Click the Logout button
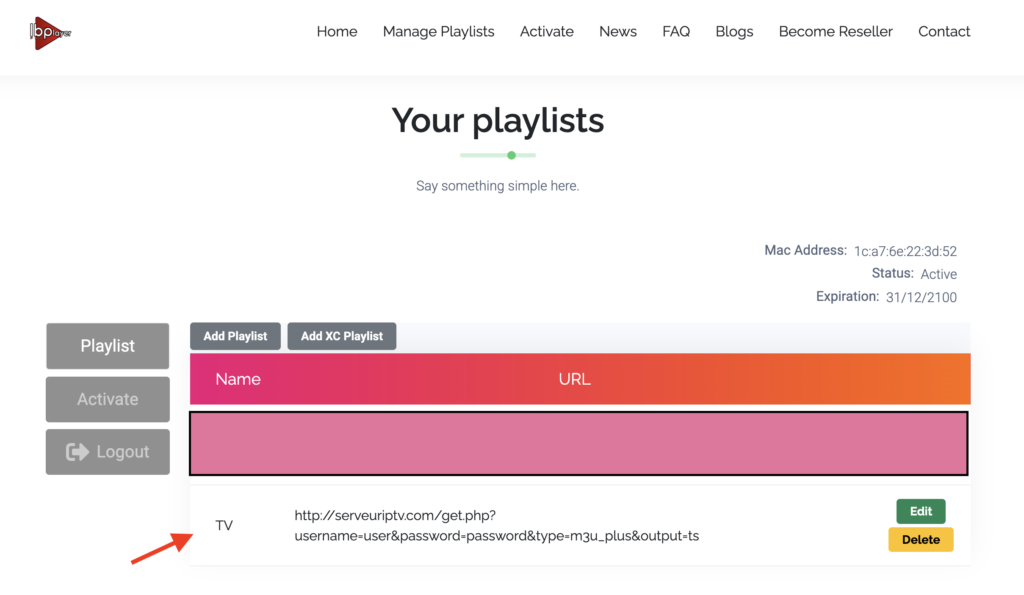This screenshot has height=595, width=1024. click(108, 452)
